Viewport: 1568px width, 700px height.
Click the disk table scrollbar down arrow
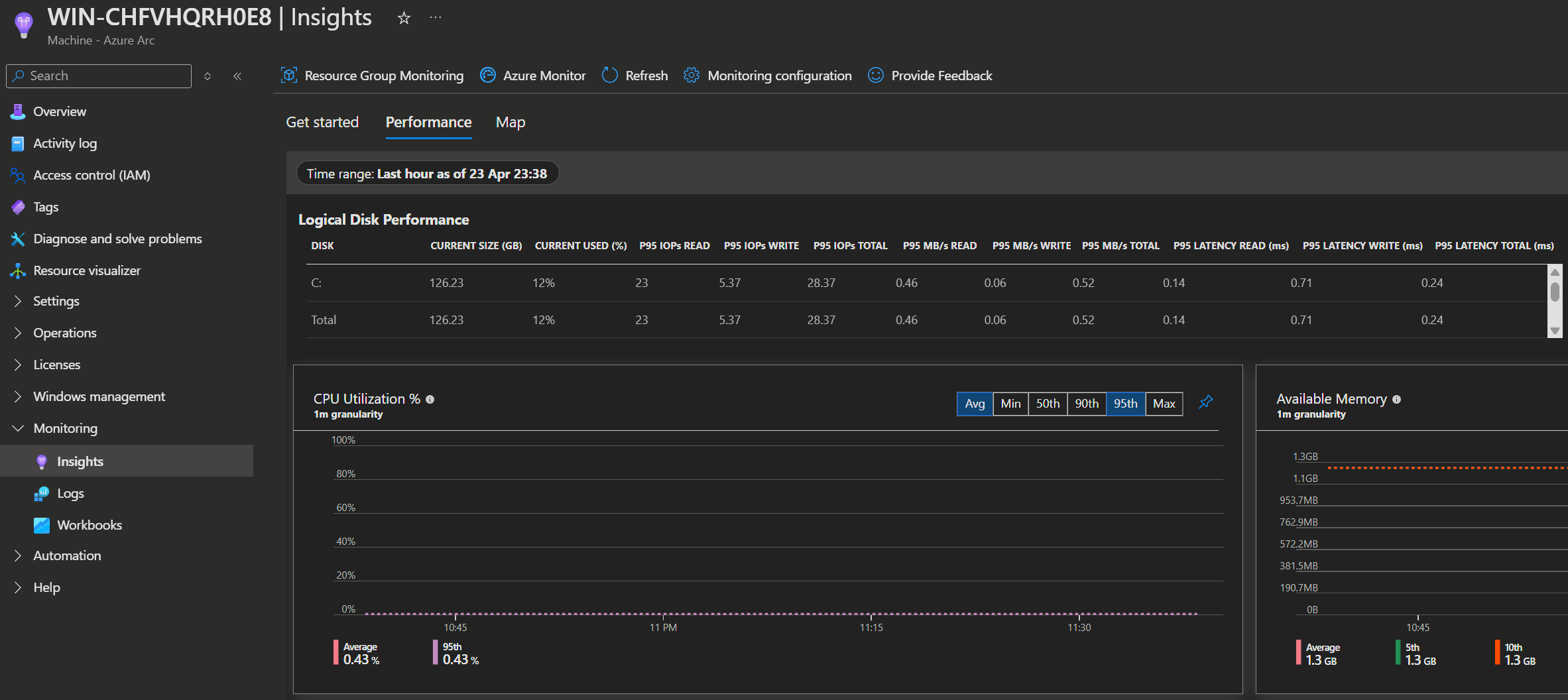[1554, 331]
